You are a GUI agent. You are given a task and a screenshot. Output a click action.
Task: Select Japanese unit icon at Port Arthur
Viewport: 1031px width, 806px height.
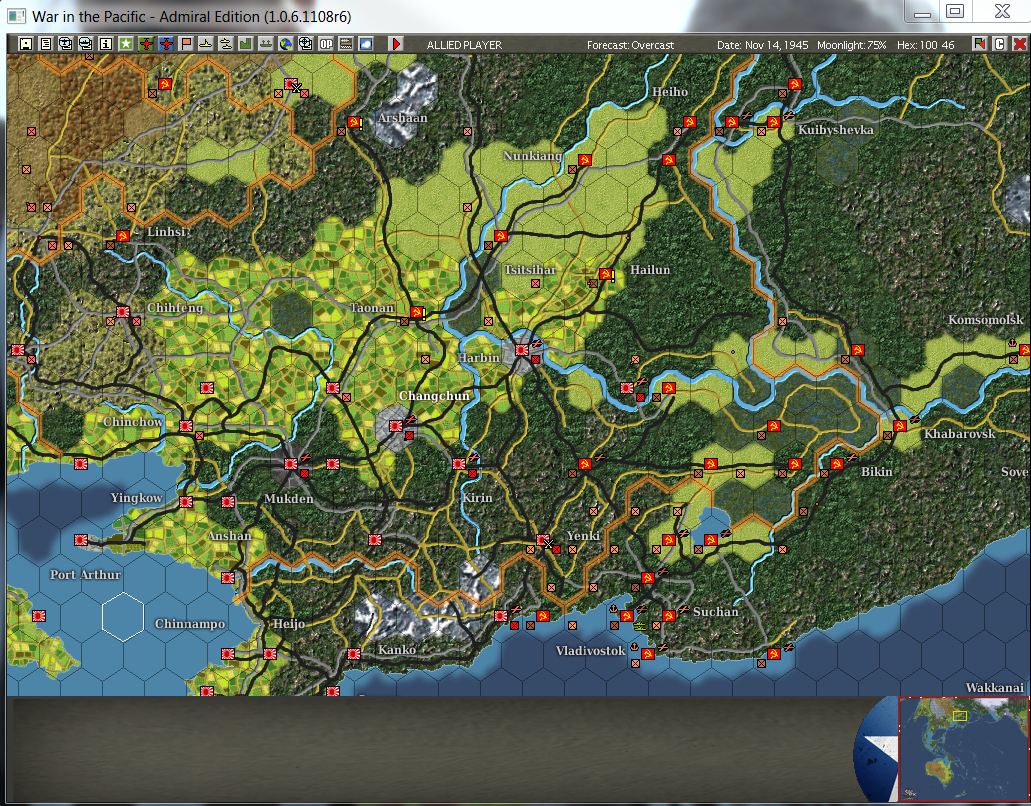point(80,540)
